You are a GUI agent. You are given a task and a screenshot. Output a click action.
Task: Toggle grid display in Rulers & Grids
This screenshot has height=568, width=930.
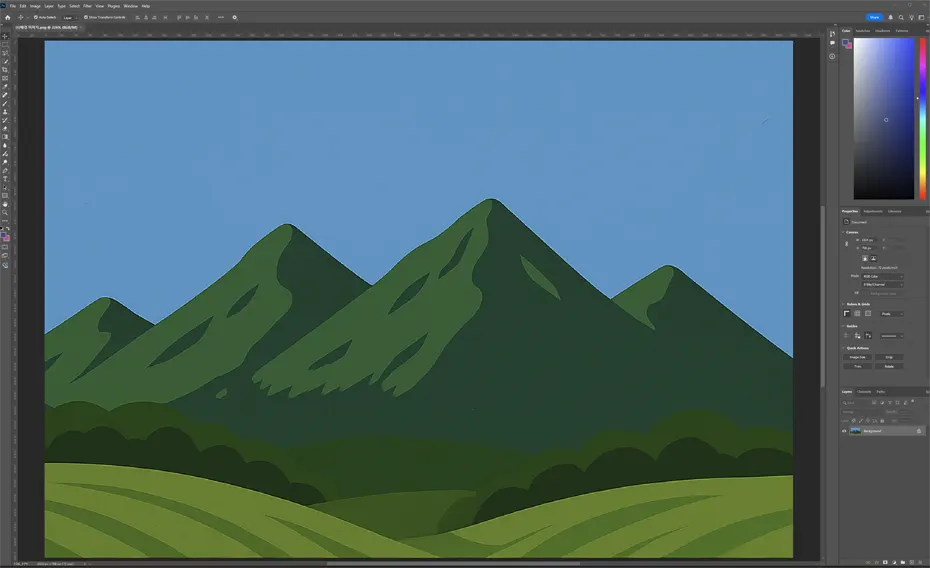click(857, 314)
